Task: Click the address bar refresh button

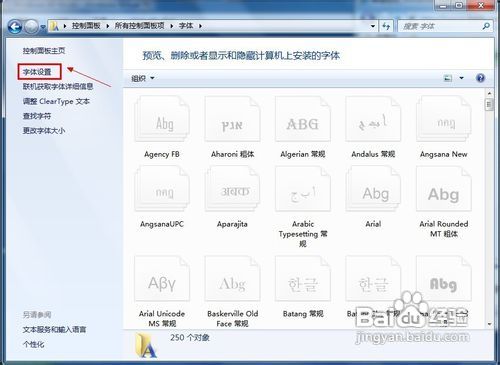Action: coord(386,26)
